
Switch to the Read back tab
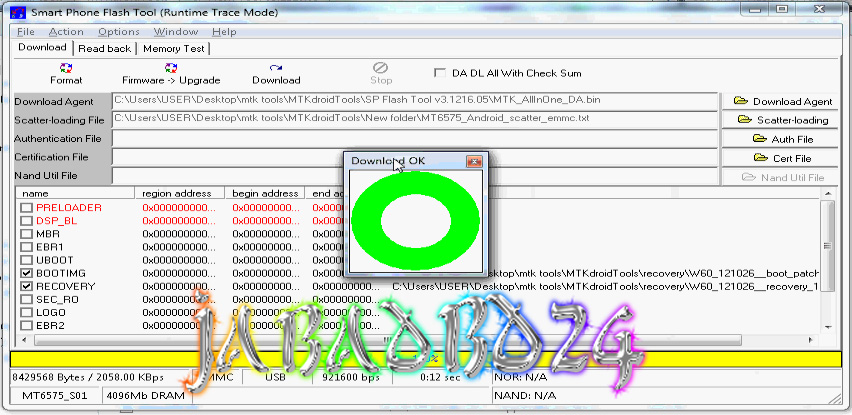[104, 48]
